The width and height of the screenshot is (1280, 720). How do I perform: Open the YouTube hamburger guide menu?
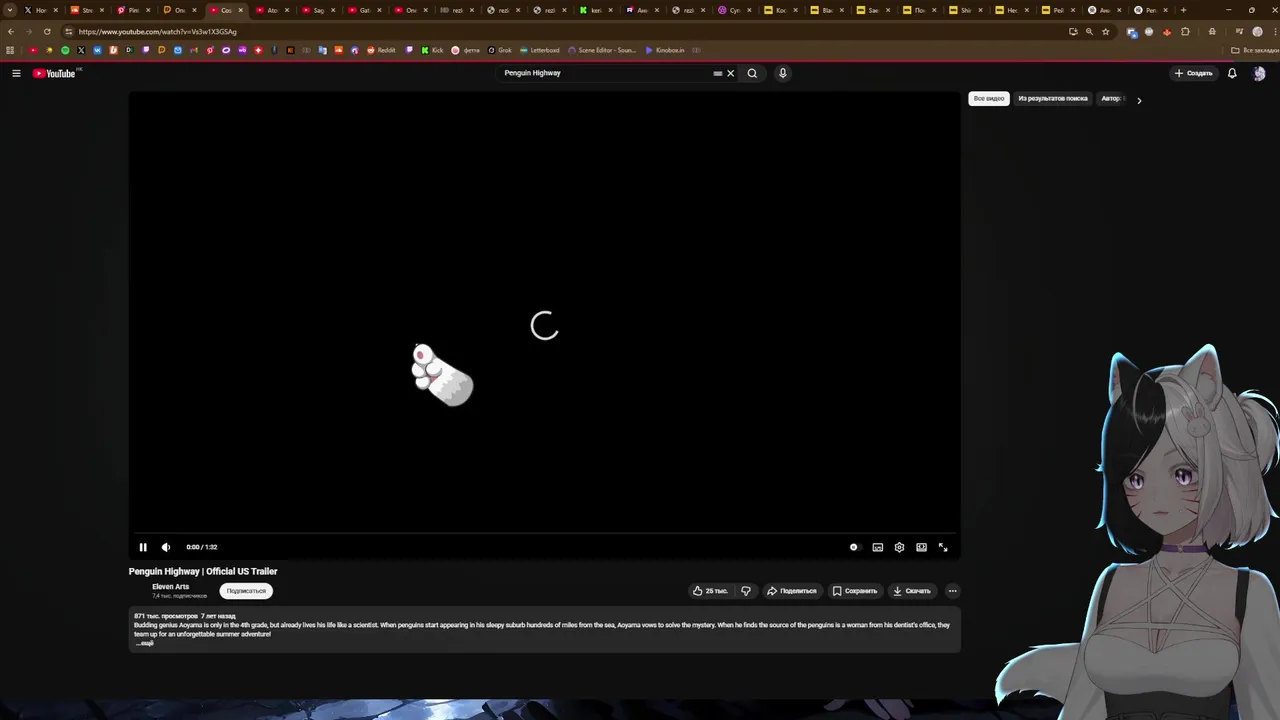(16, 73)
